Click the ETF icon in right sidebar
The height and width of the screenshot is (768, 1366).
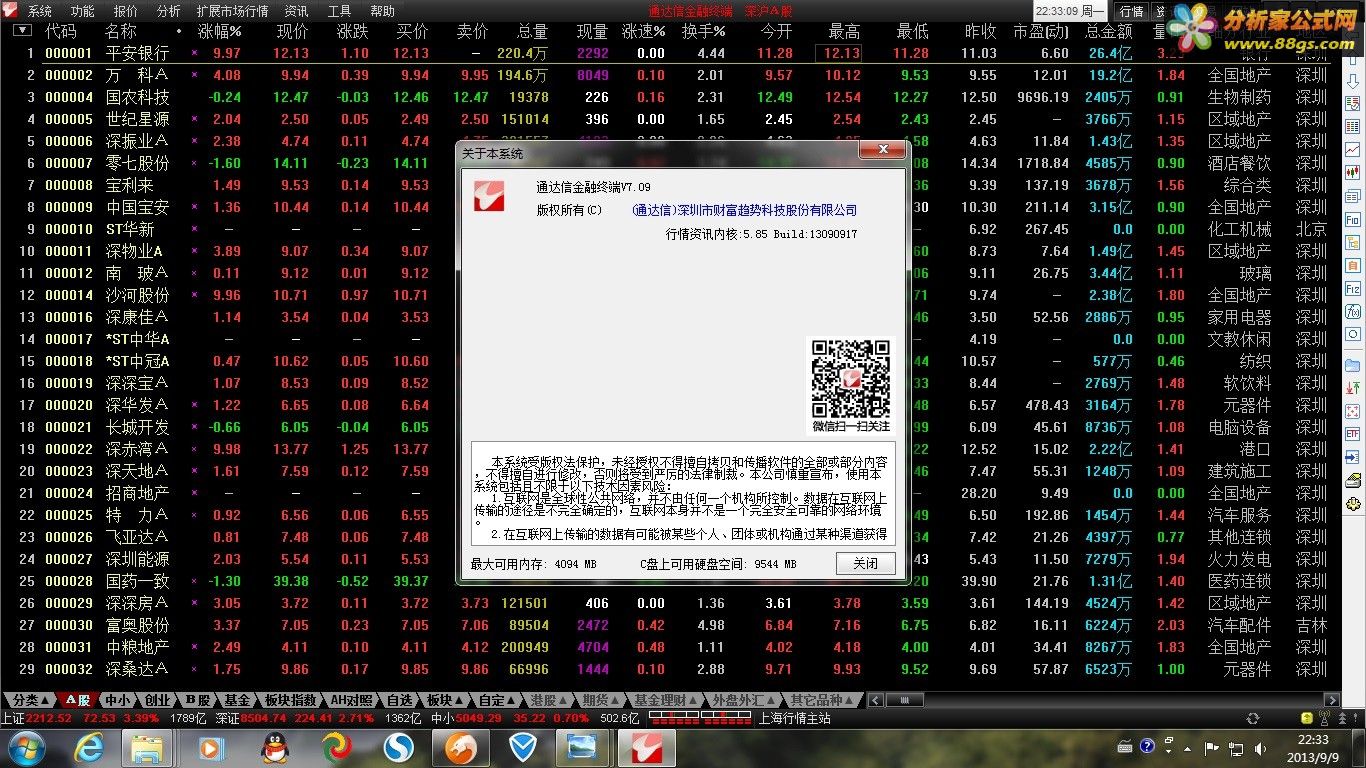(1353, 434)
